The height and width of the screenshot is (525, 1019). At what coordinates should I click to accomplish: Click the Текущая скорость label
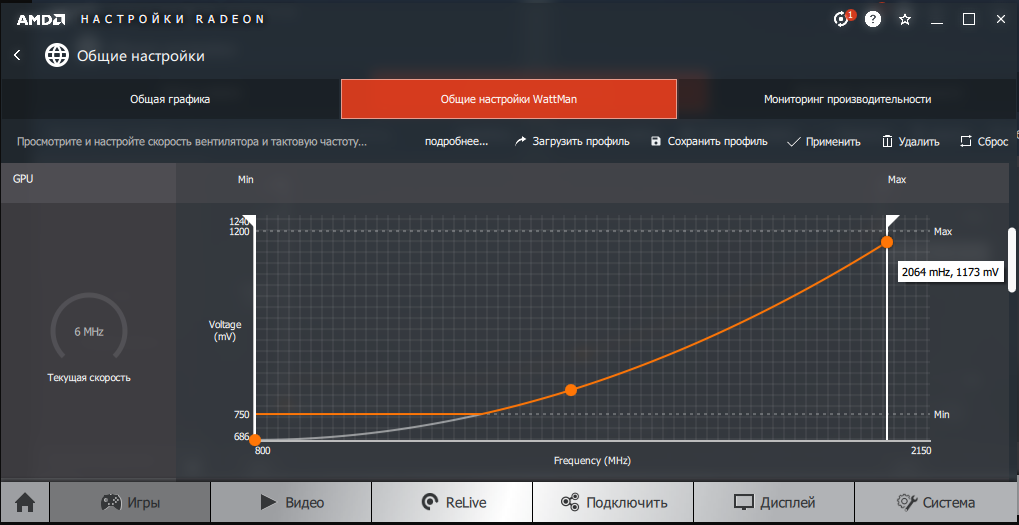pos(89,378)
